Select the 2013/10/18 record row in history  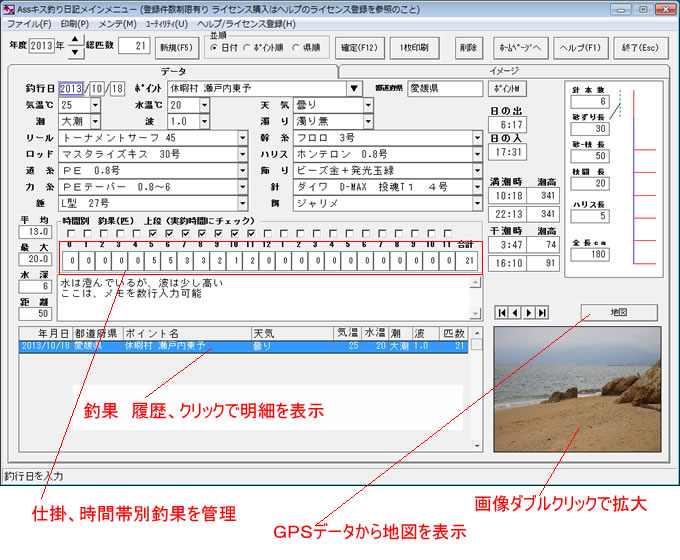click(240, 346)
